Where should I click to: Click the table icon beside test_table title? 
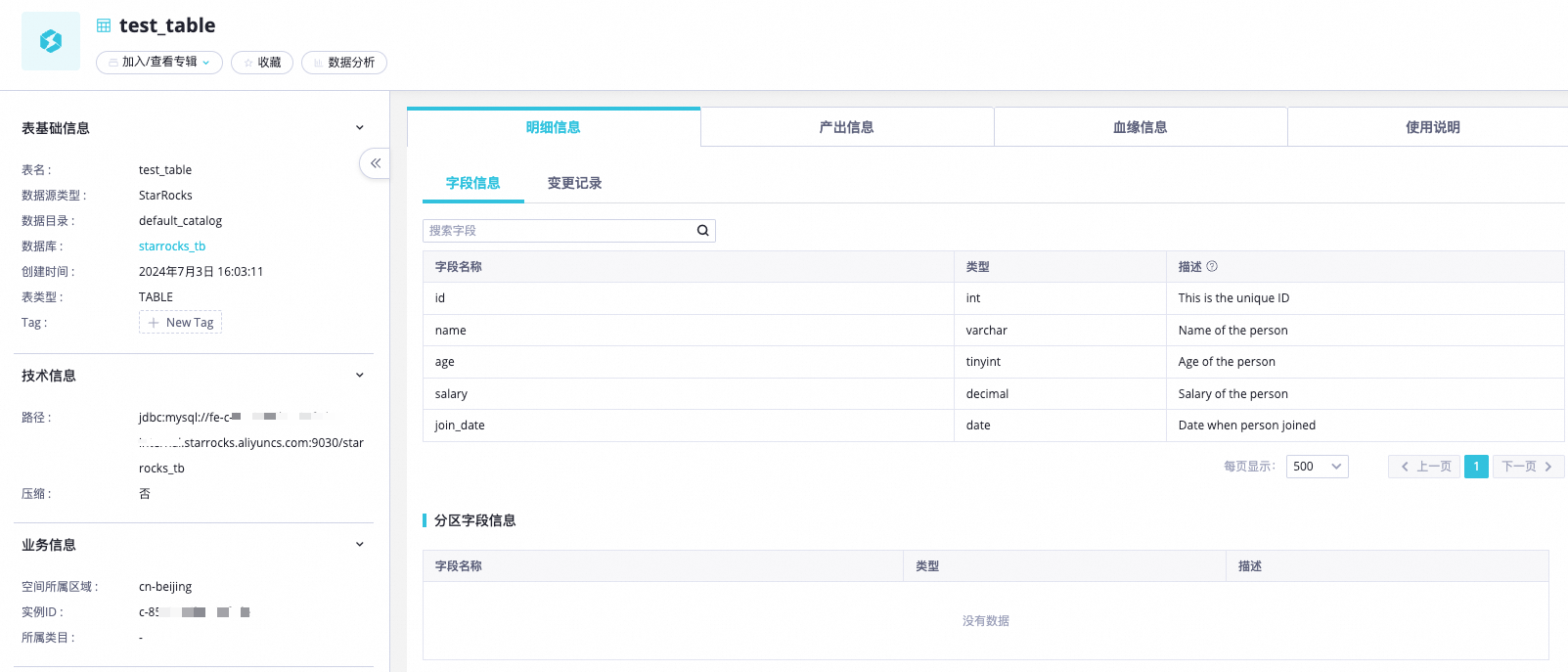coord(104,26)
